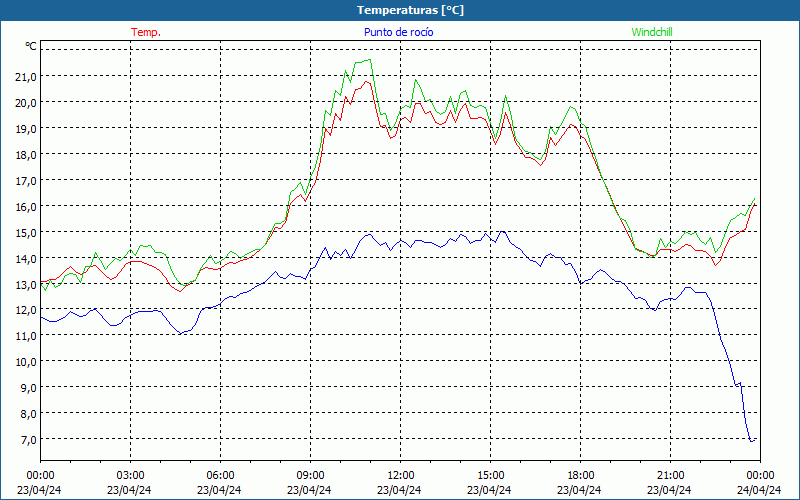This screenshot has height=500, width=800.
Task: Click the 21,0 value on the y-axis
Action: click(26, 76)
